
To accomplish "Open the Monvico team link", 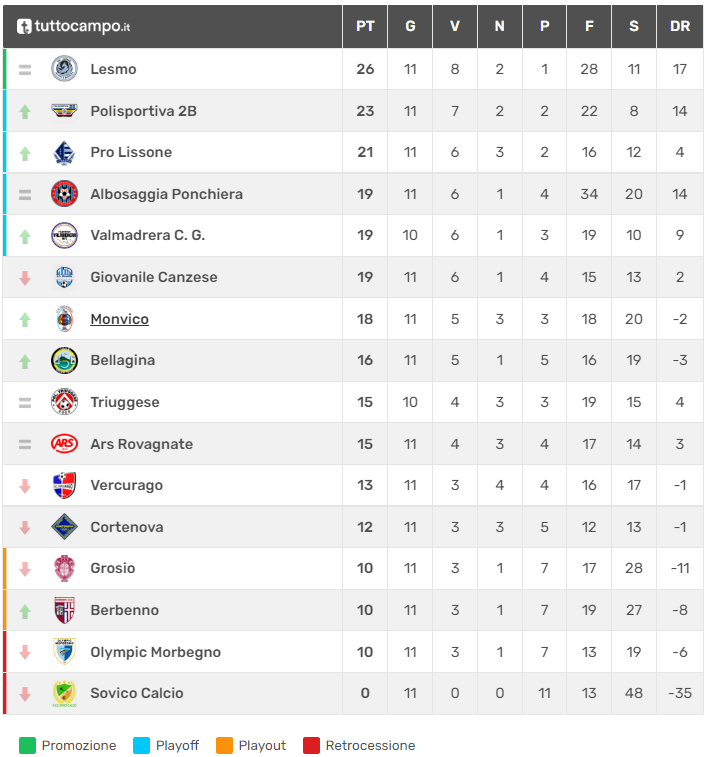I will coord(119,319).
